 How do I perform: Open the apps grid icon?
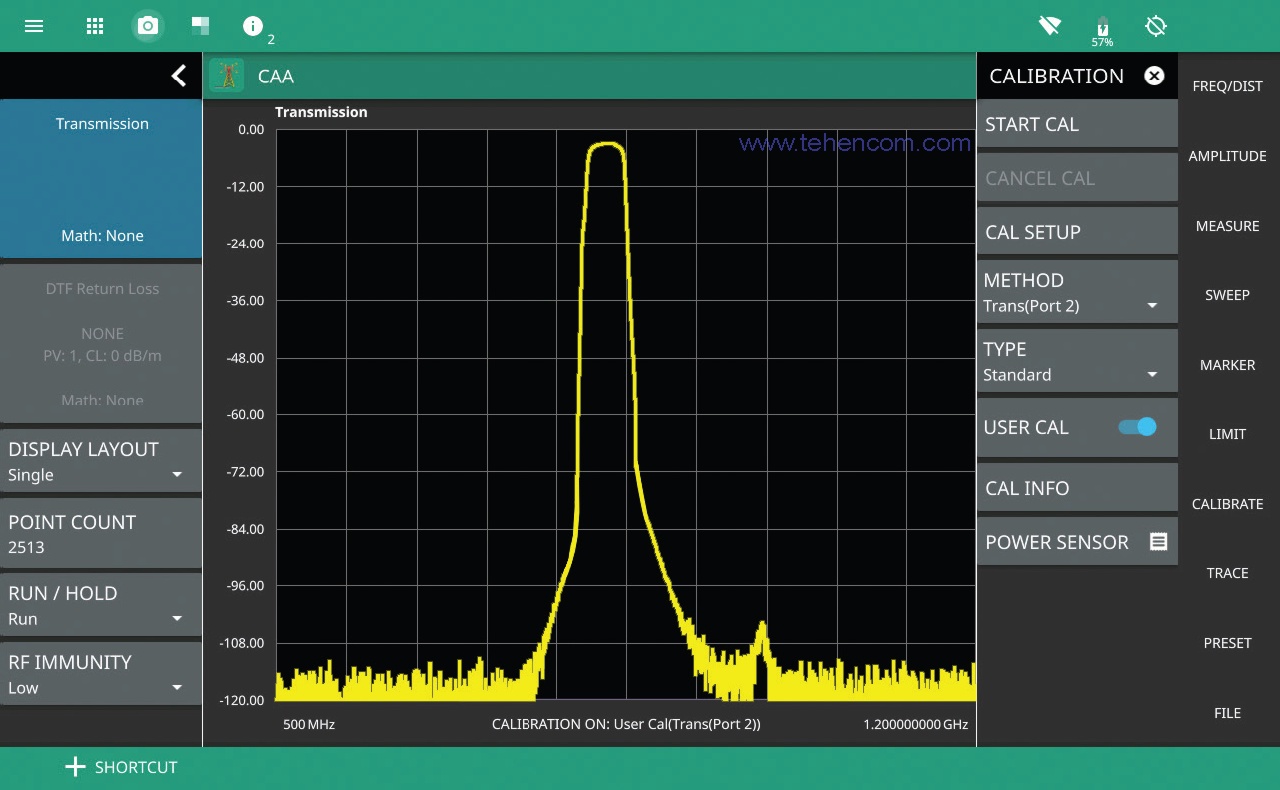pos(95,26)
